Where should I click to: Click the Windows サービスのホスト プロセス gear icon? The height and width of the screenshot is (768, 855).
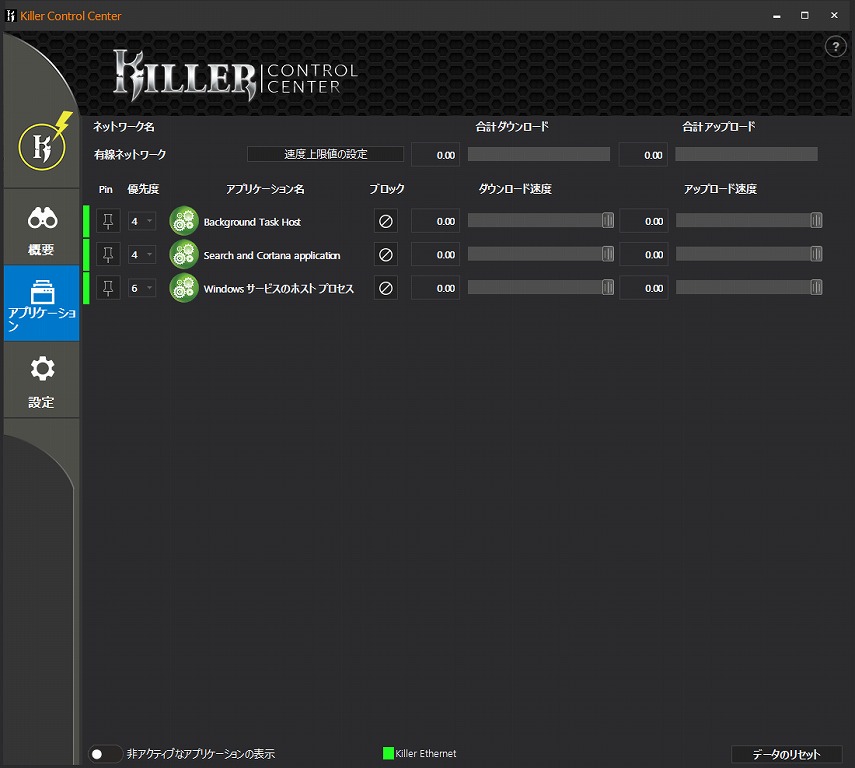click(184, 288)
